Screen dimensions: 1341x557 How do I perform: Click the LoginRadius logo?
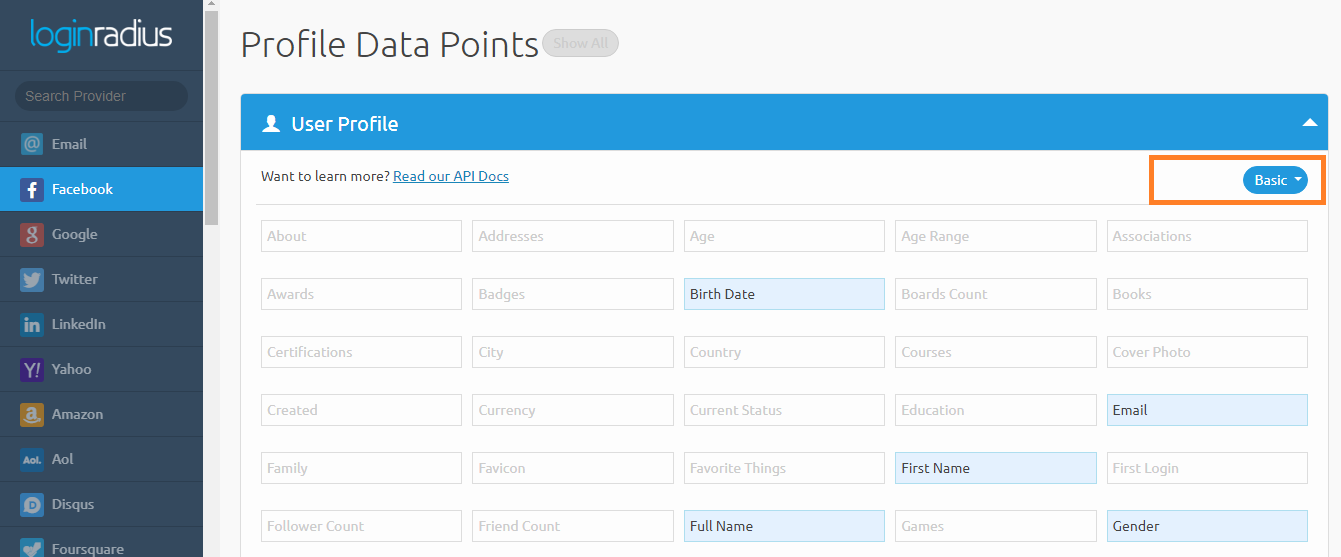click(x=101, y=35)
